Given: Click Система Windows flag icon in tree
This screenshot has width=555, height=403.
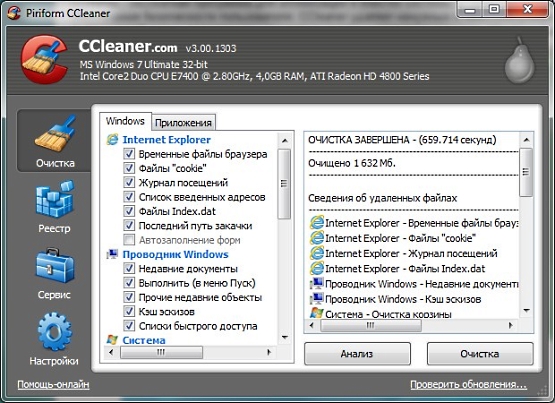Looking at the screenshot, I should pyautogui.click(x=112, y=340).
